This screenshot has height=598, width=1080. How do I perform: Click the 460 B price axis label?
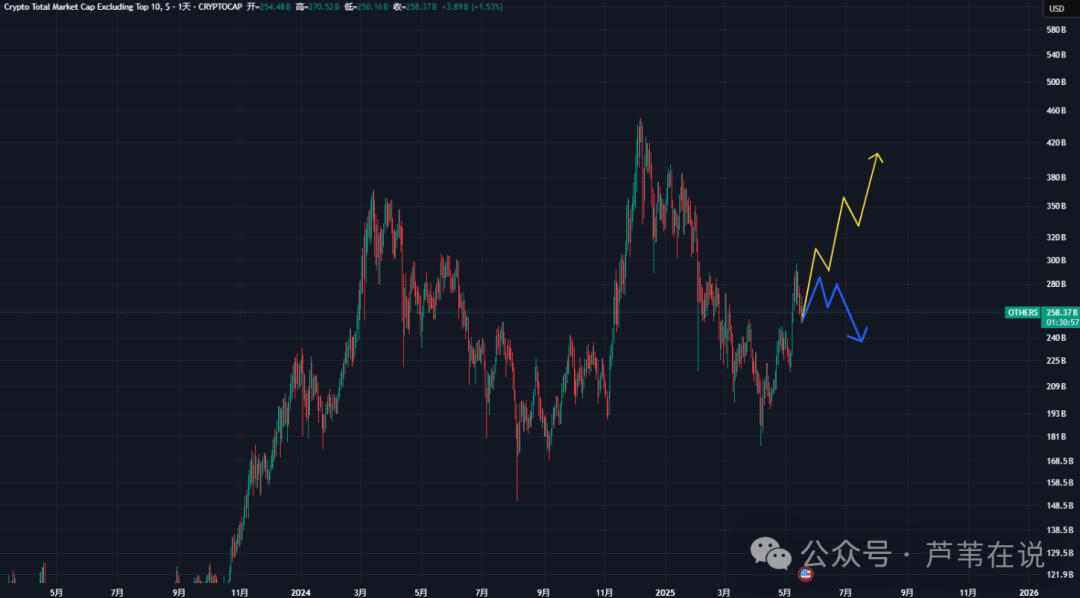pos(1057,110)
